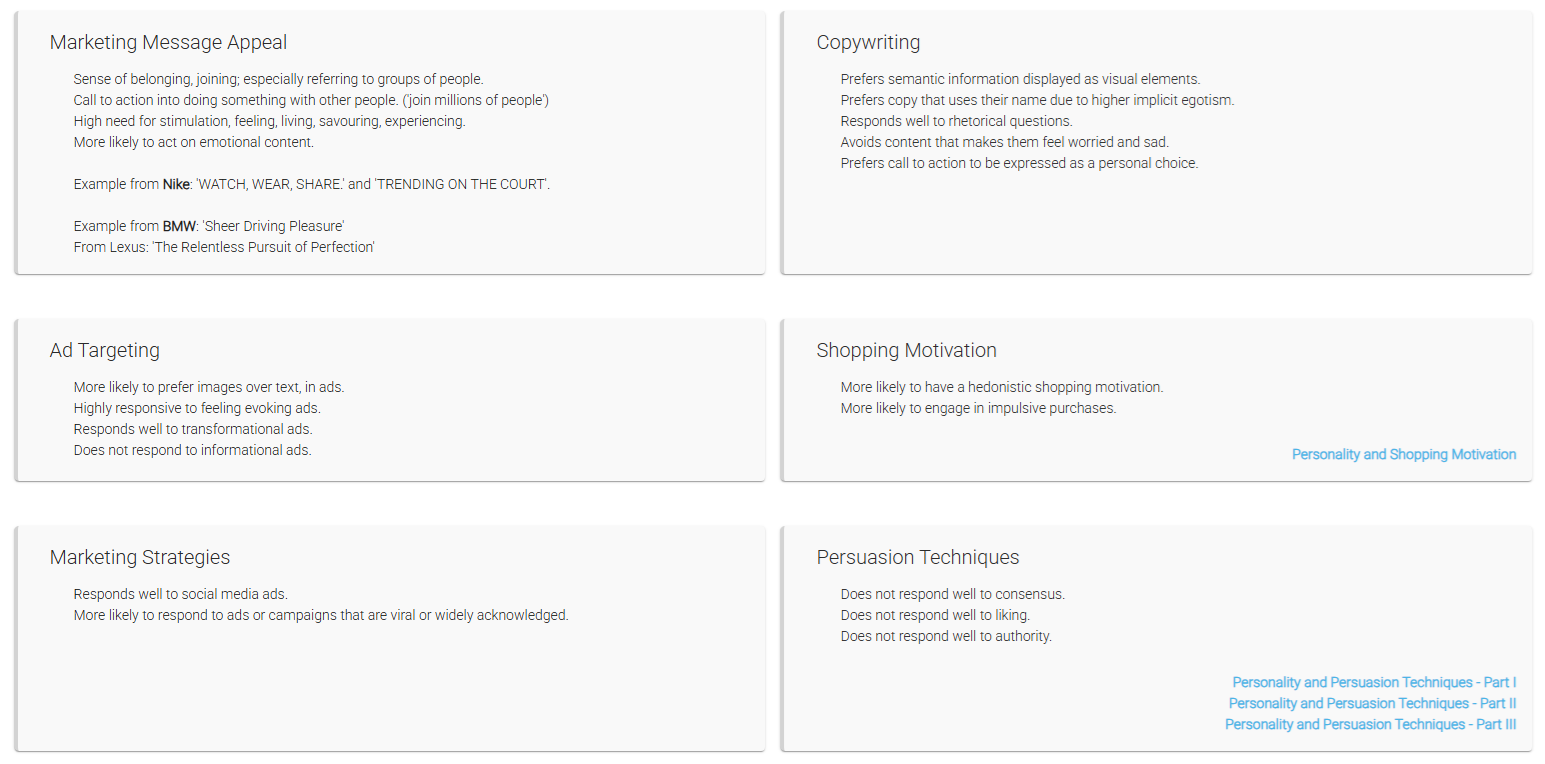Image resolution: width=1545 pixels, height=764 pixels.
Task: Click the Persuasion Techniques card heading
Action: (918, 557)
